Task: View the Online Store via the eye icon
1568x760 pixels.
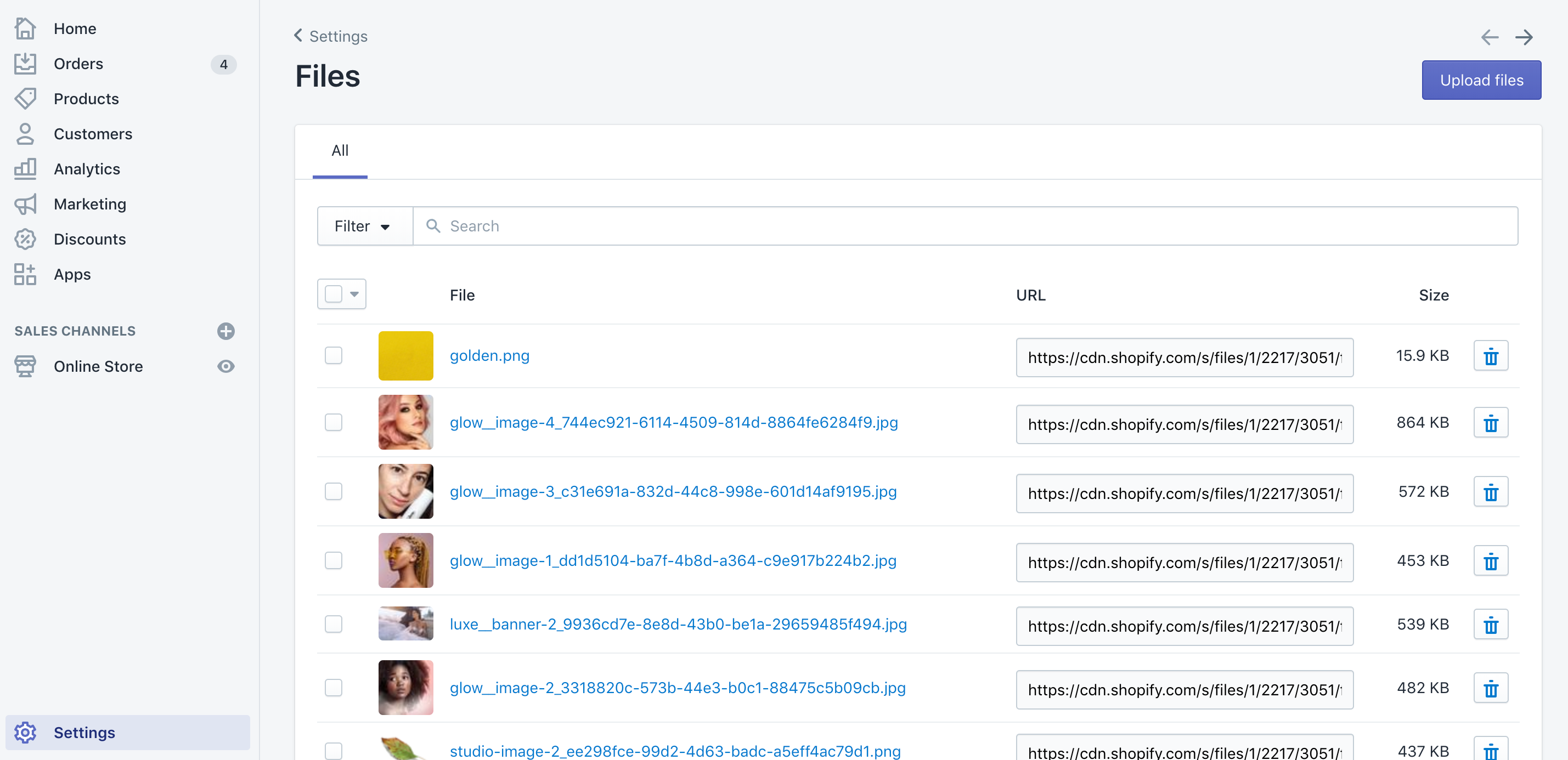Action: coord(226,366)
